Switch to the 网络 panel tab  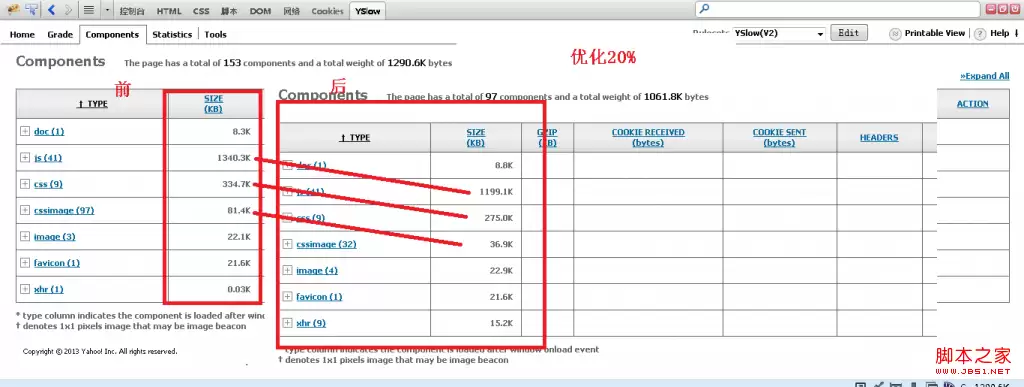292,11
